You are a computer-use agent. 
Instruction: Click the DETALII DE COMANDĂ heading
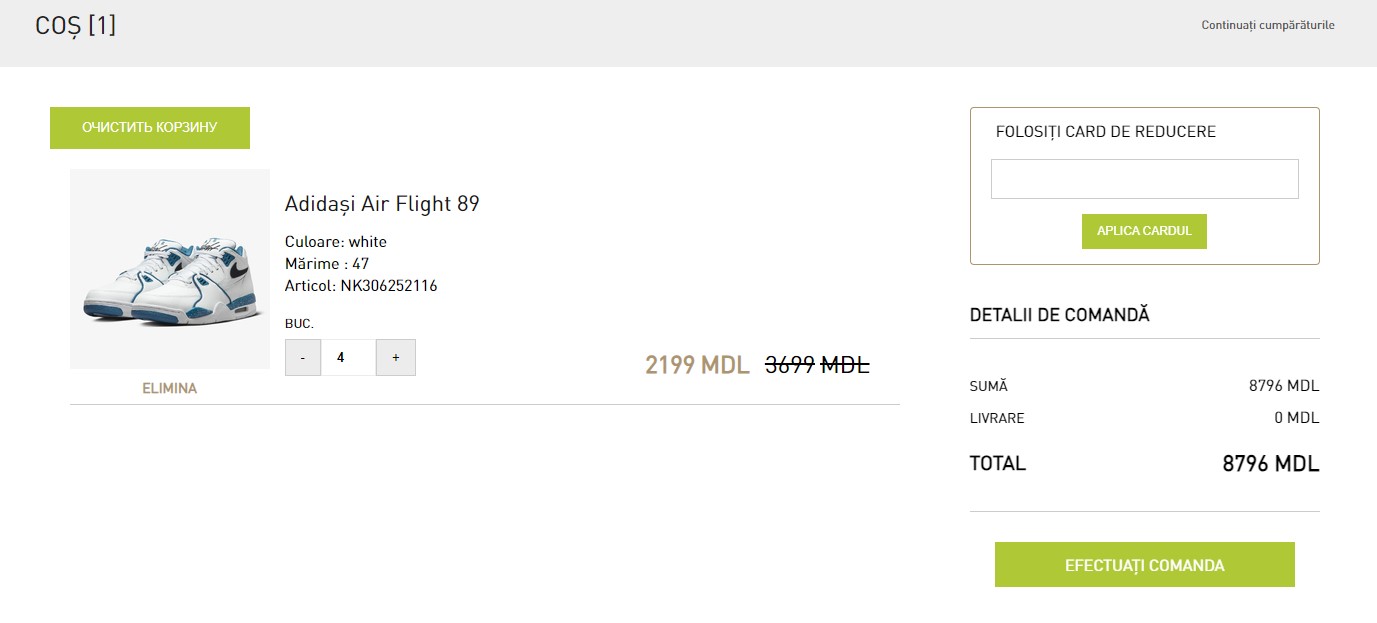(1060, 315)
